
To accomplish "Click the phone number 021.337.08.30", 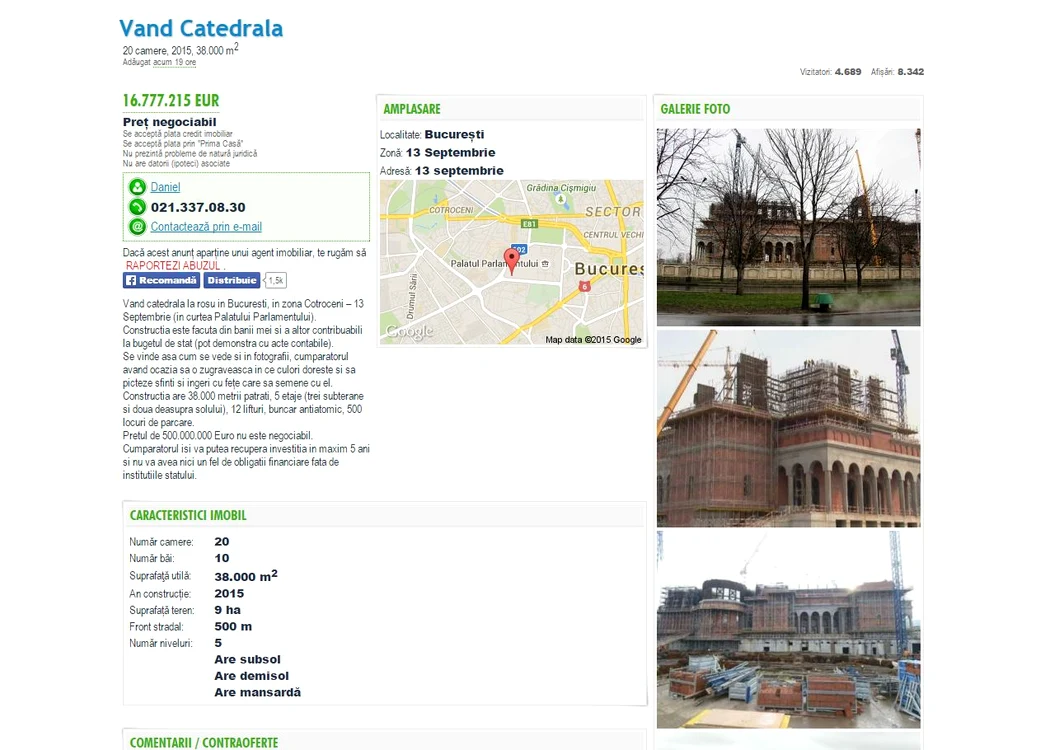I will coord(198,207).
